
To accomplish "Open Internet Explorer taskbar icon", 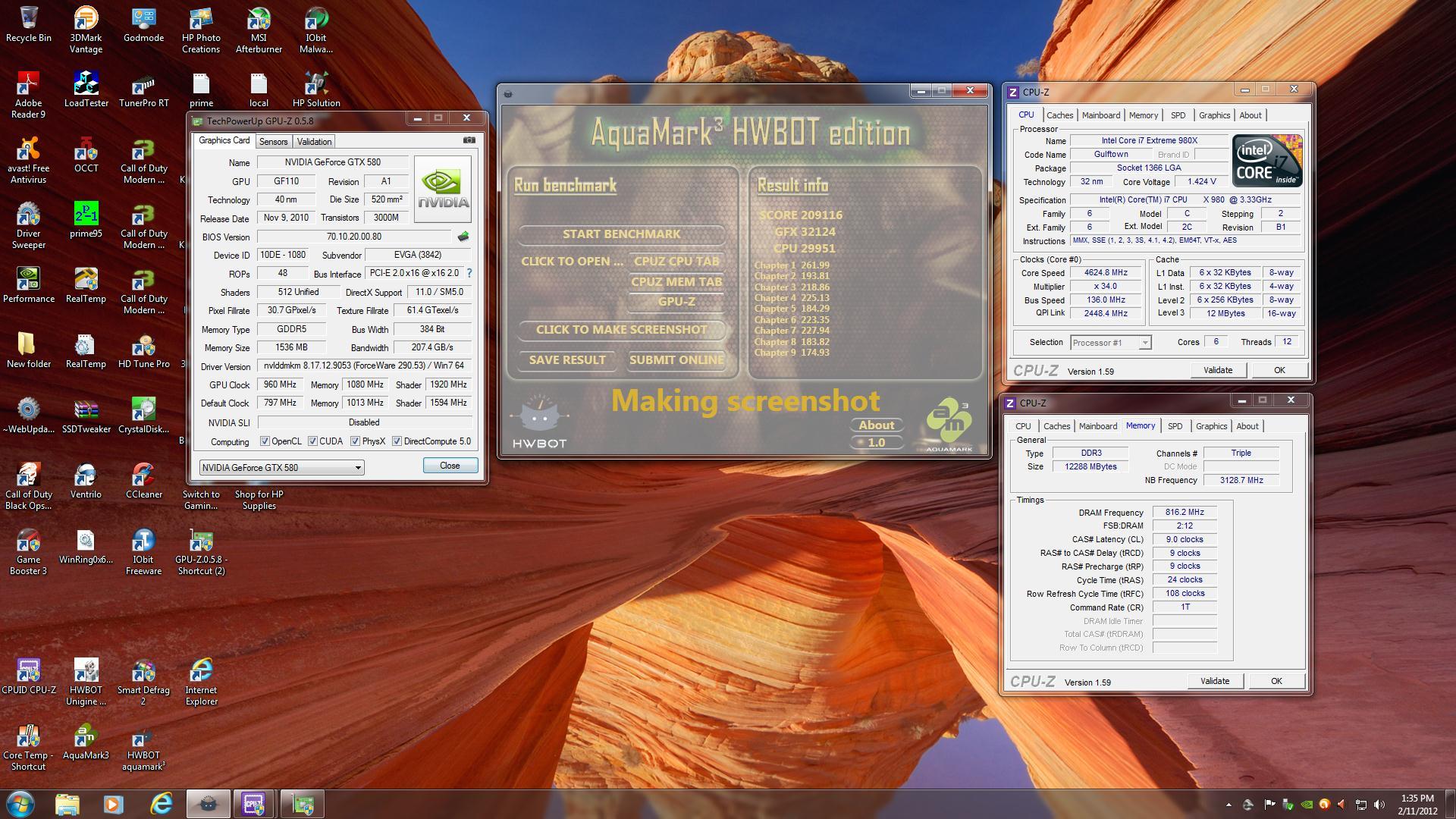I will click(161, 804).
